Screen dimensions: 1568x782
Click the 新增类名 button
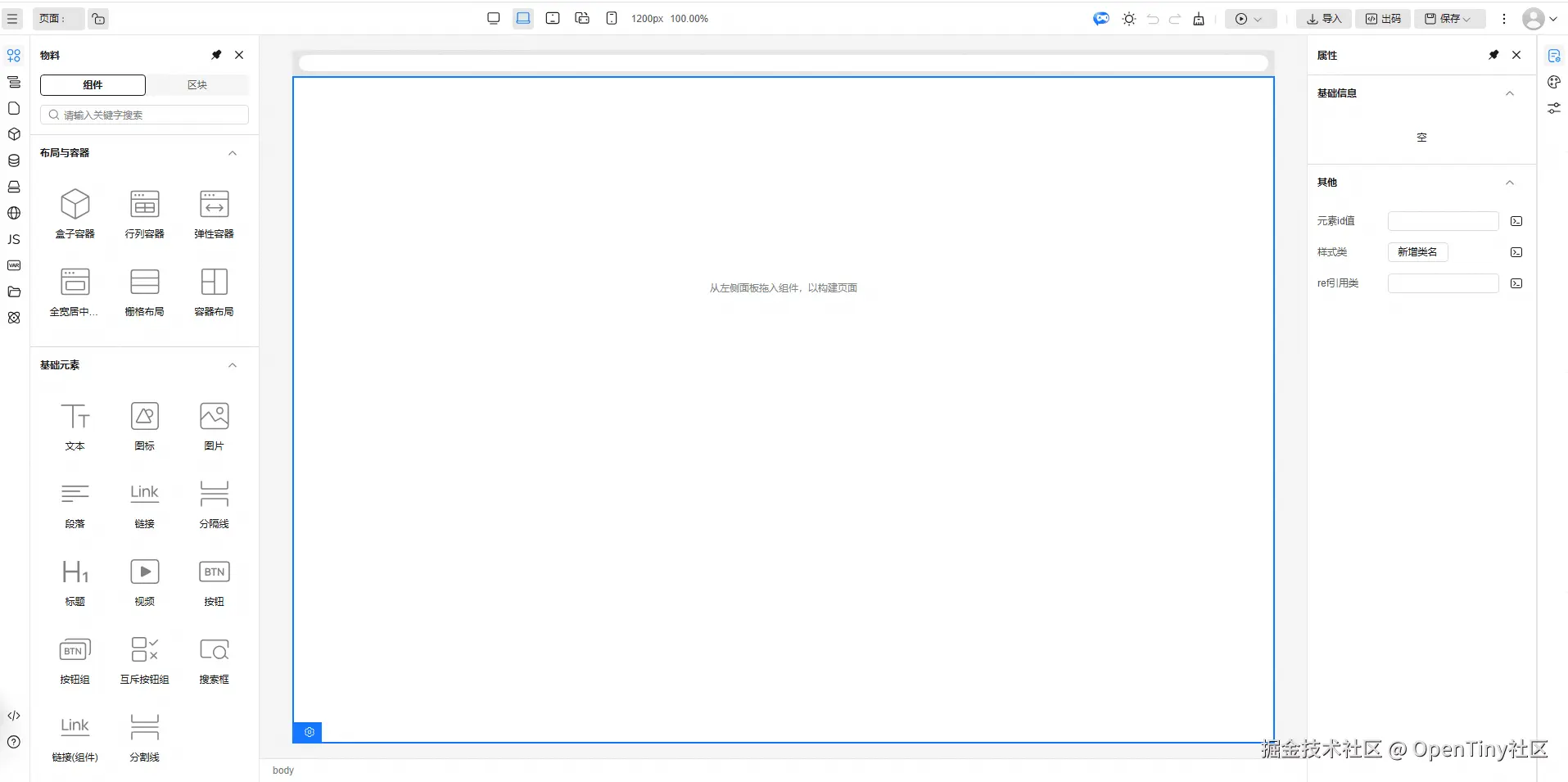1417,252
